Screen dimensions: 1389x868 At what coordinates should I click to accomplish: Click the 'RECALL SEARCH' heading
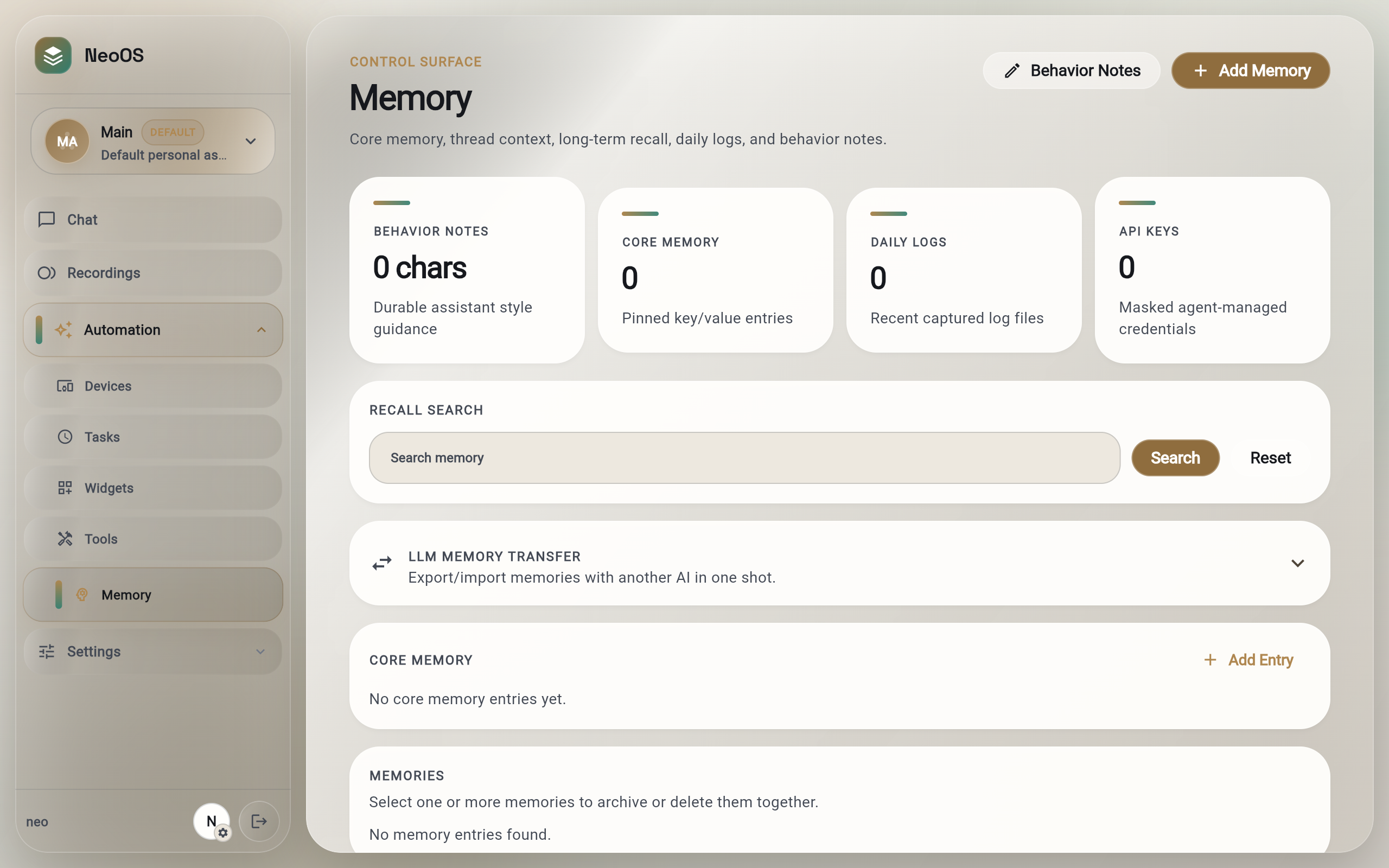426,410
